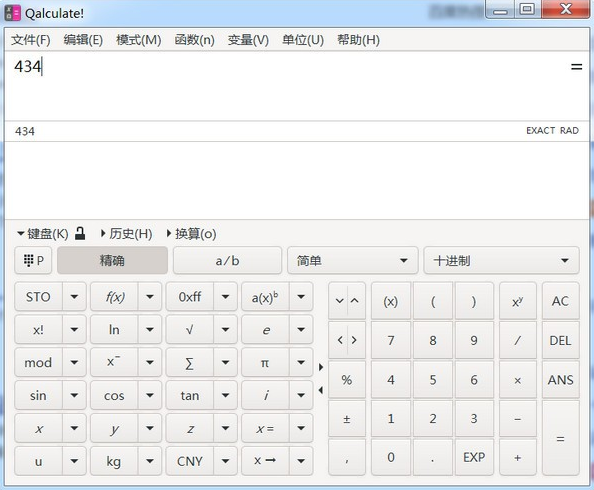
Task: Open dropdown arrow next to CNY
Action: click(x=225, y=461)
